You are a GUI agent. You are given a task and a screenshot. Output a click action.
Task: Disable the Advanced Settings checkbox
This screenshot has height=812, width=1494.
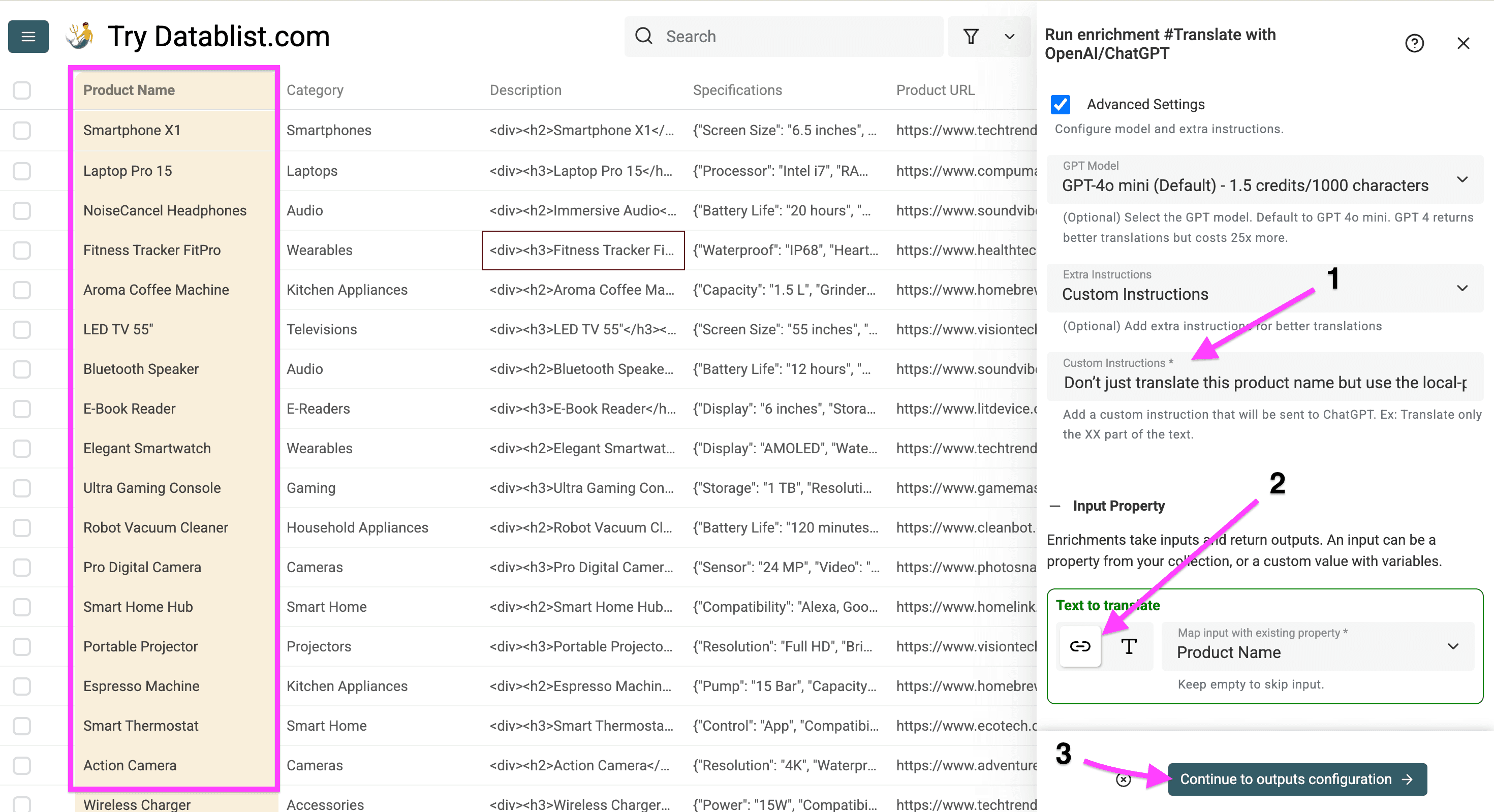coord(1061,104)
